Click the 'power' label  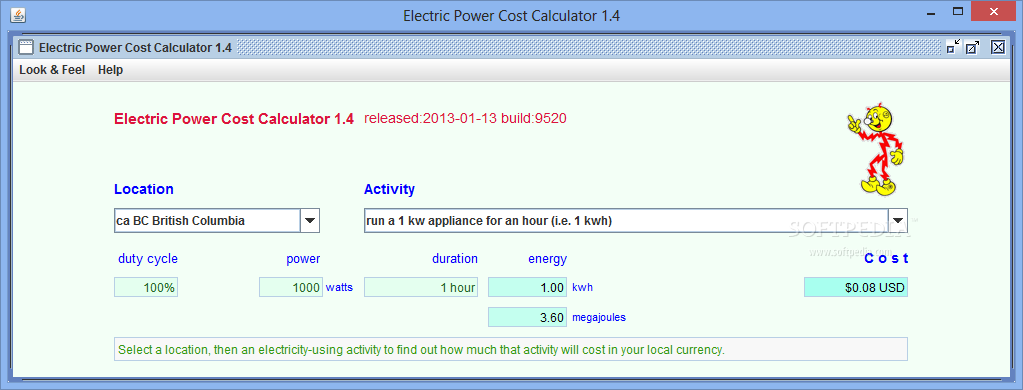pos(303,259)
